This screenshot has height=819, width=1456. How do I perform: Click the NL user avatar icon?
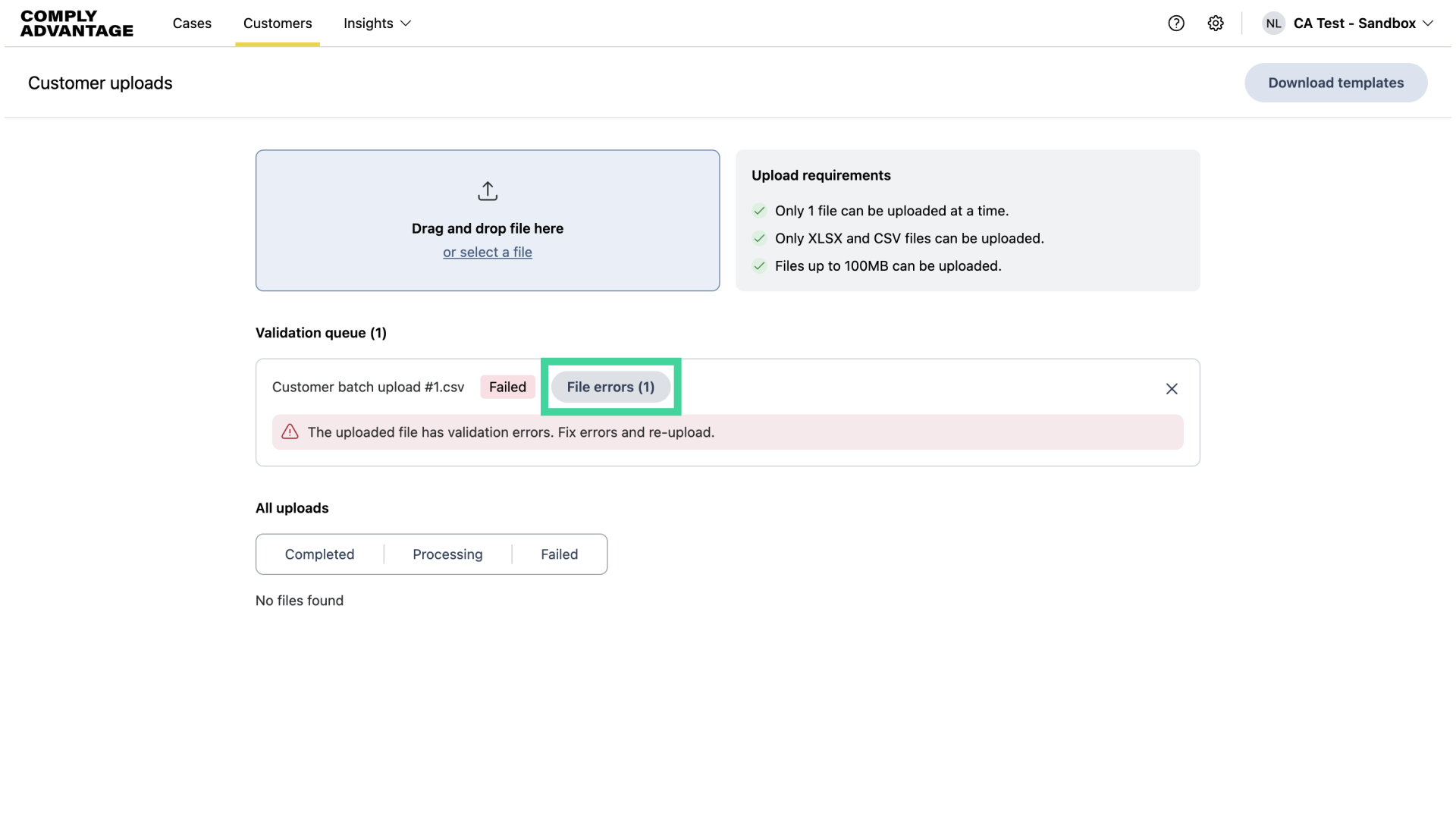1273,24
